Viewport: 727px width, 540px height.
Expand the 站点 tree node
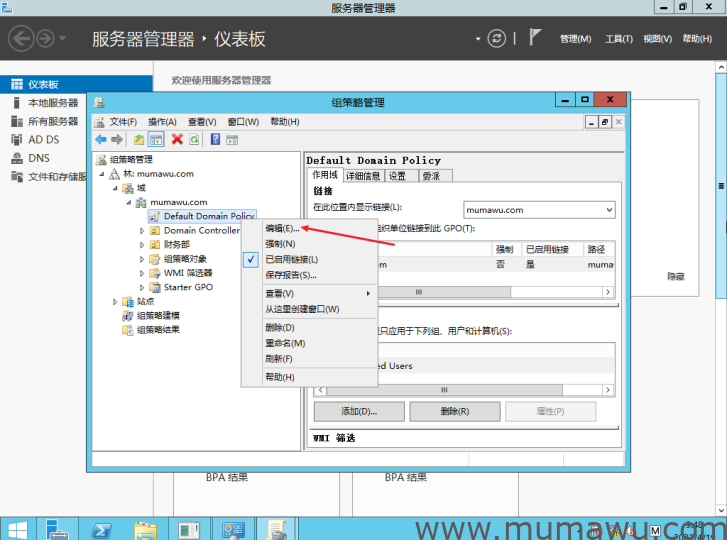[x=115, y=301]
